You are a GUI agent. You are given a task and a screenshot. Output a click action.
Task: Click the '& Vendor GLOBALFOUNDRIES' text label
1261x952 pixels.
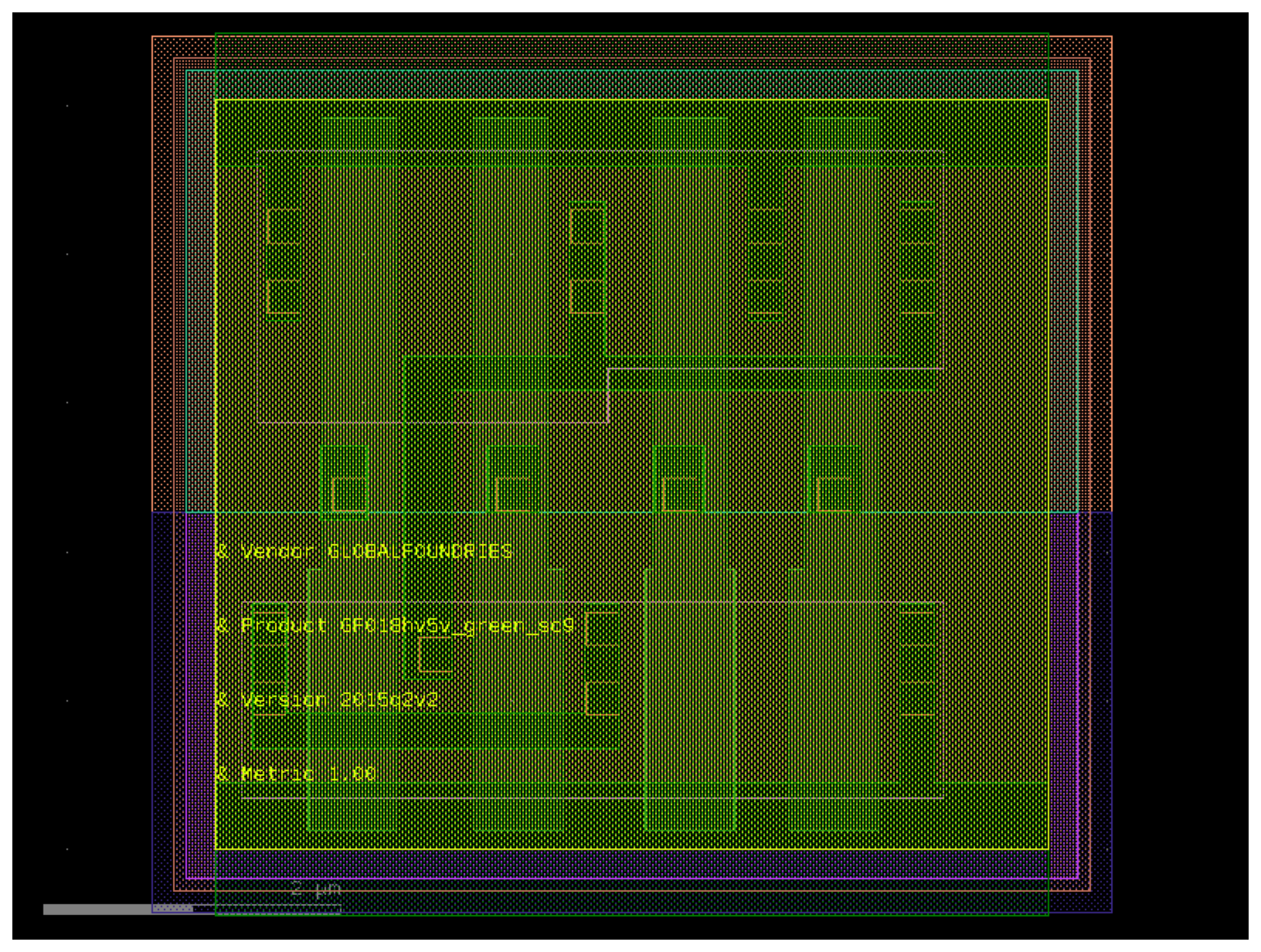364,551
